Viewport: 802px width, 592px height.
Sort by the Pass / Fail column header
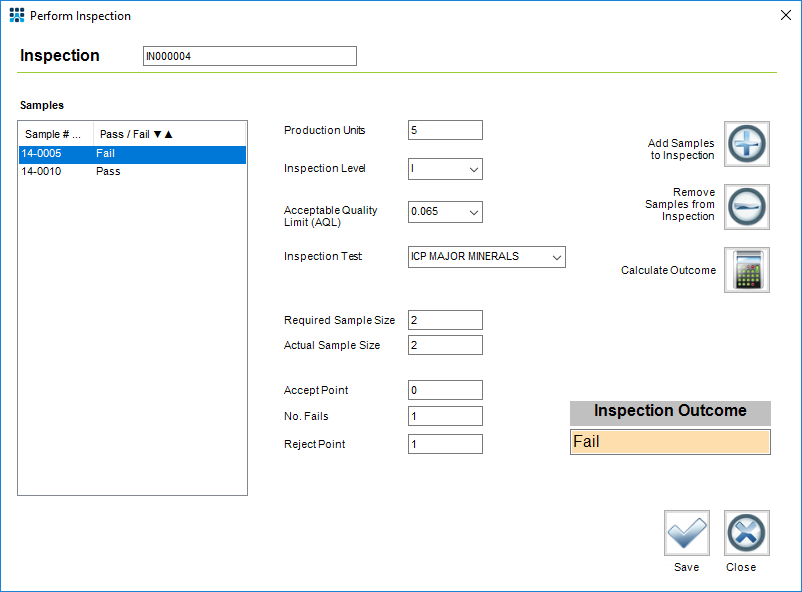[136, 134]
